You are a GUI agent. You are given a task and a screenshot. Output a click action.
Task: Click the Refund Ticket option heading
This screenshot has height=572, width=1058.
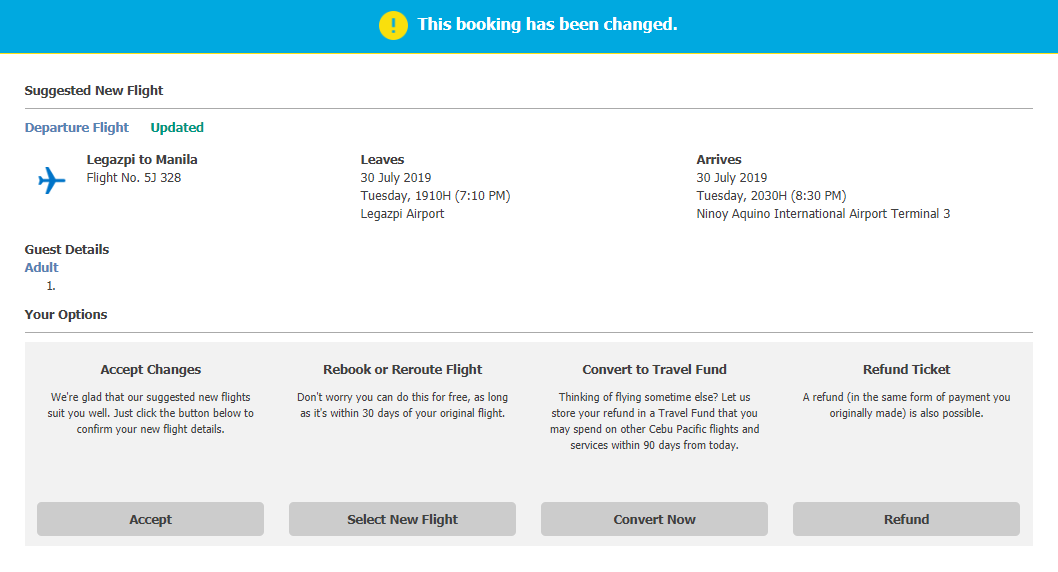click(907, 369)
